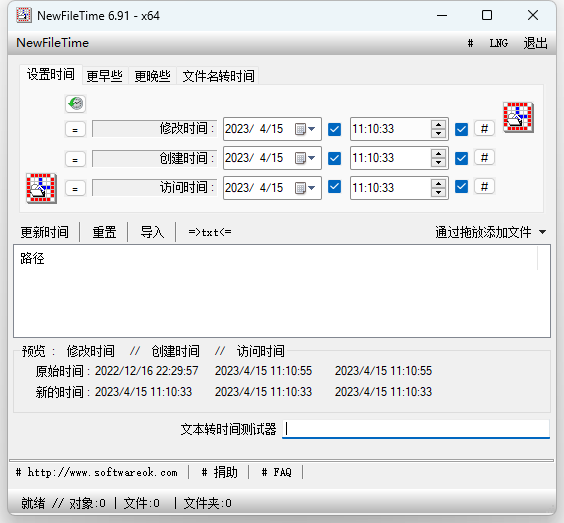The image size is (564, 523).
Task: Maximize the NewFileTime window
Action: click(x=487, y=15)
